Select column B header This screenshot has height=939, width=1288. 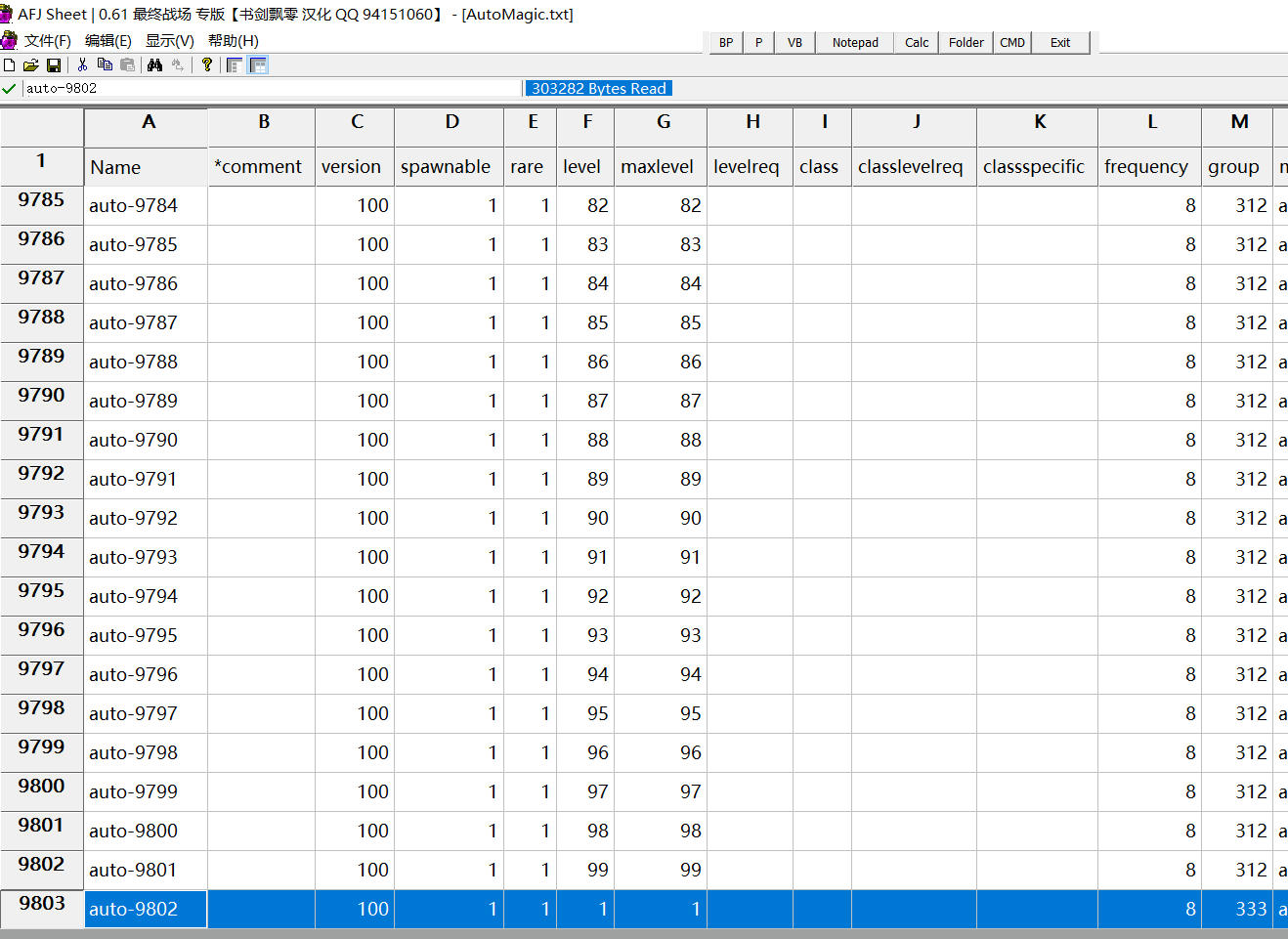pyautogui.click(x=262, y=127)
